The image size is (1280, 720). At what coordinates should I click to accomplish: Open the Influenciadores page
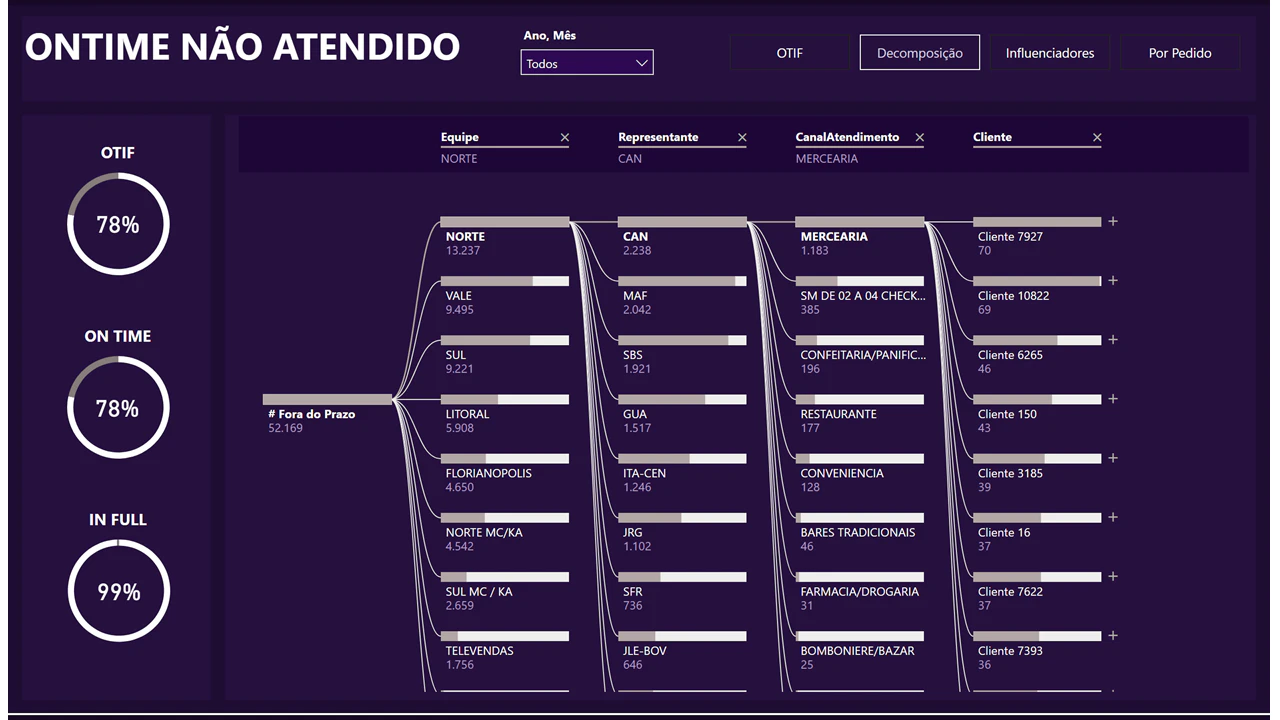tap(1050, 53)
